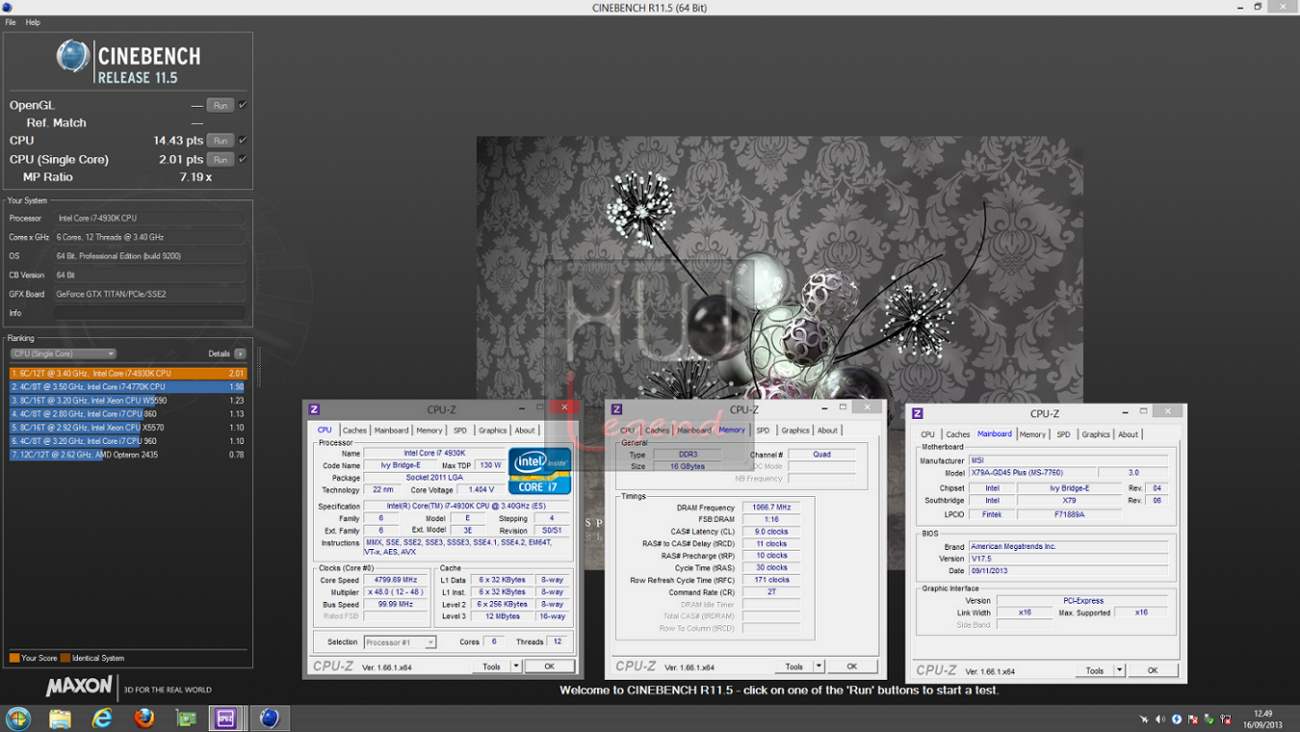Click Tools button in Memory-tab CPU-Z window

(793, 666)
